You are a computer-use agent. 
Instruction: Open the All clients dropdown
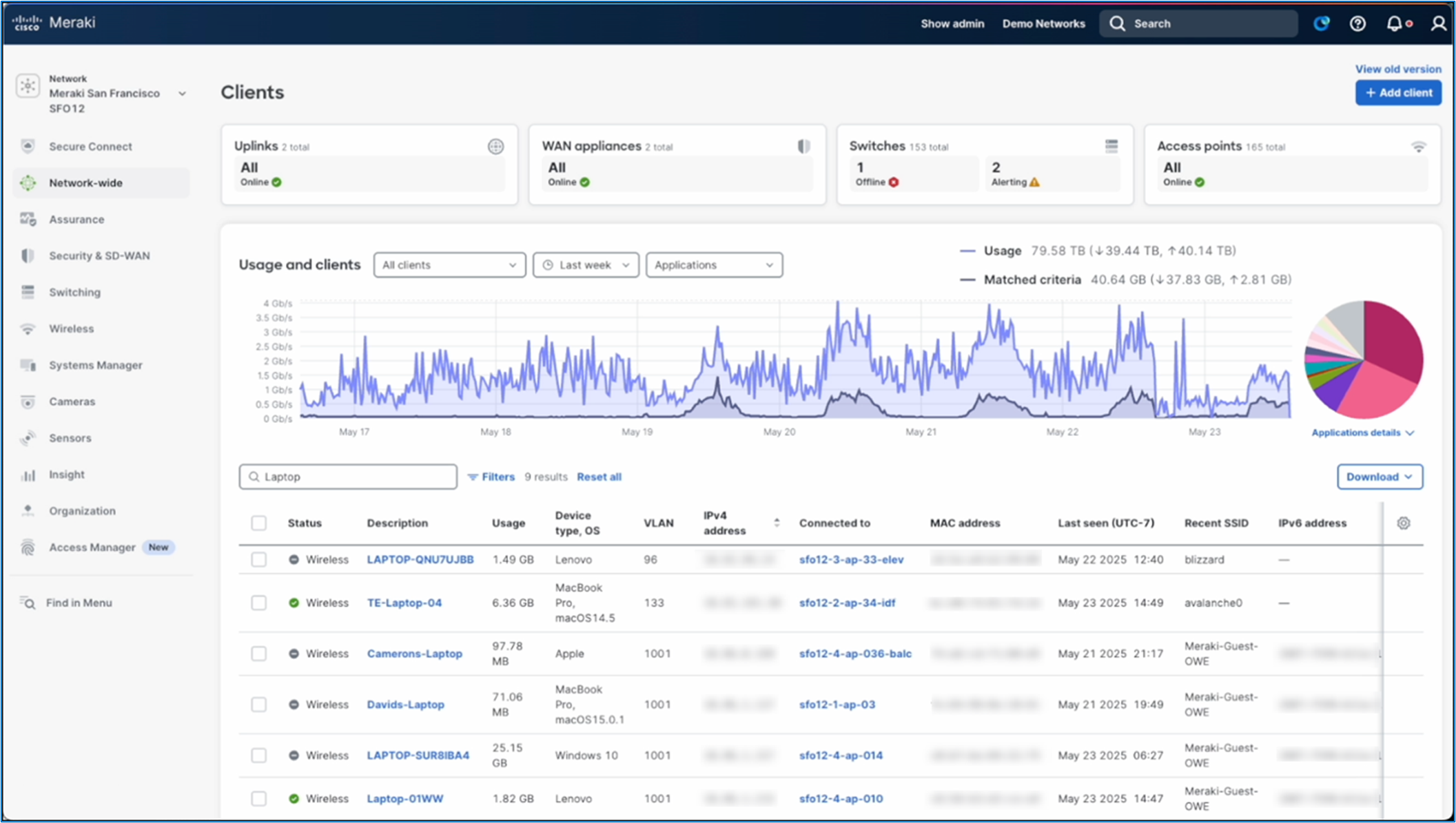coord(449,265)
